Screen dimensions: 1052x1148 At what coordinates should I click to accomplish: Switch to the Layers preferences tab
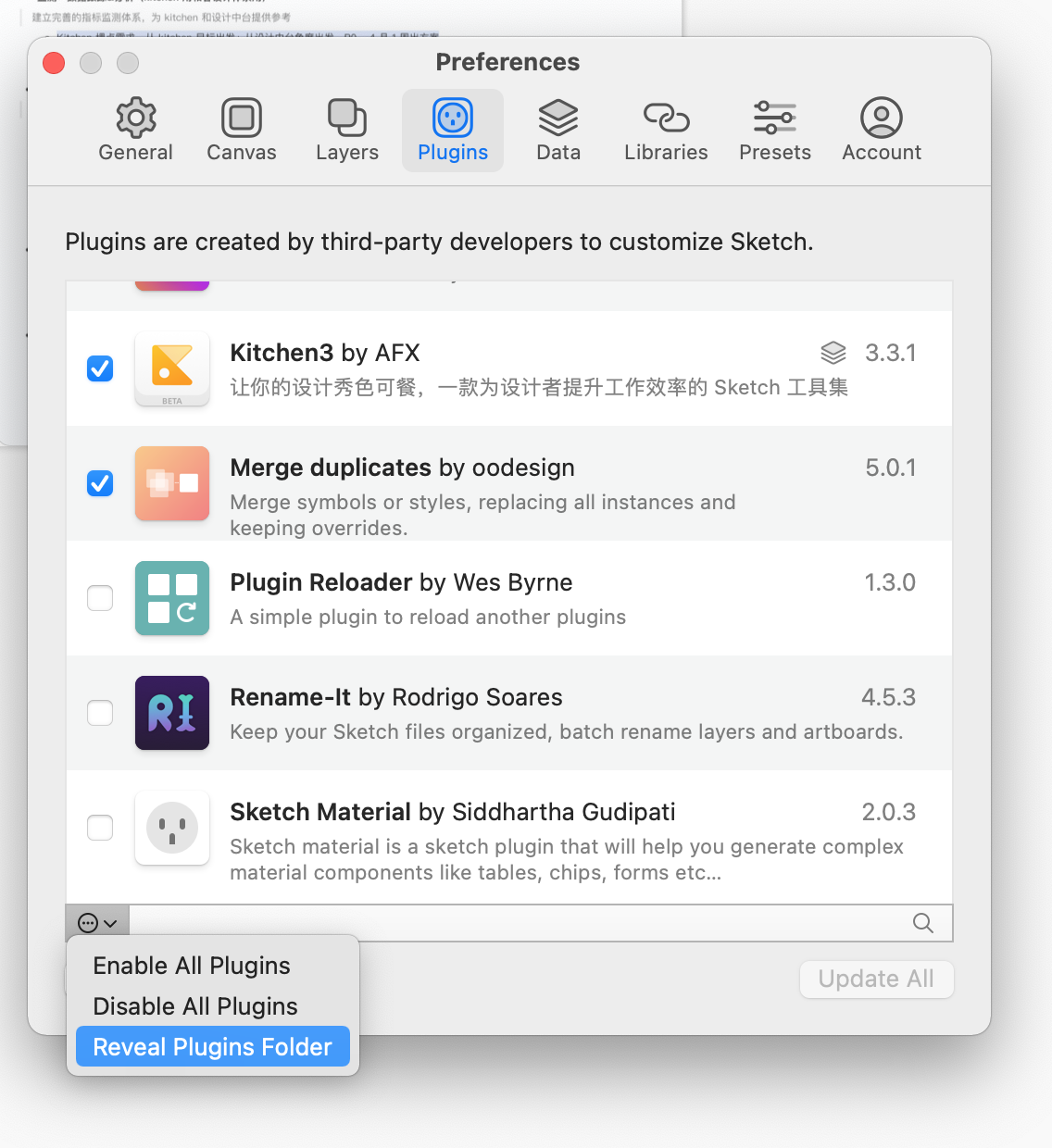coord(347,131)
